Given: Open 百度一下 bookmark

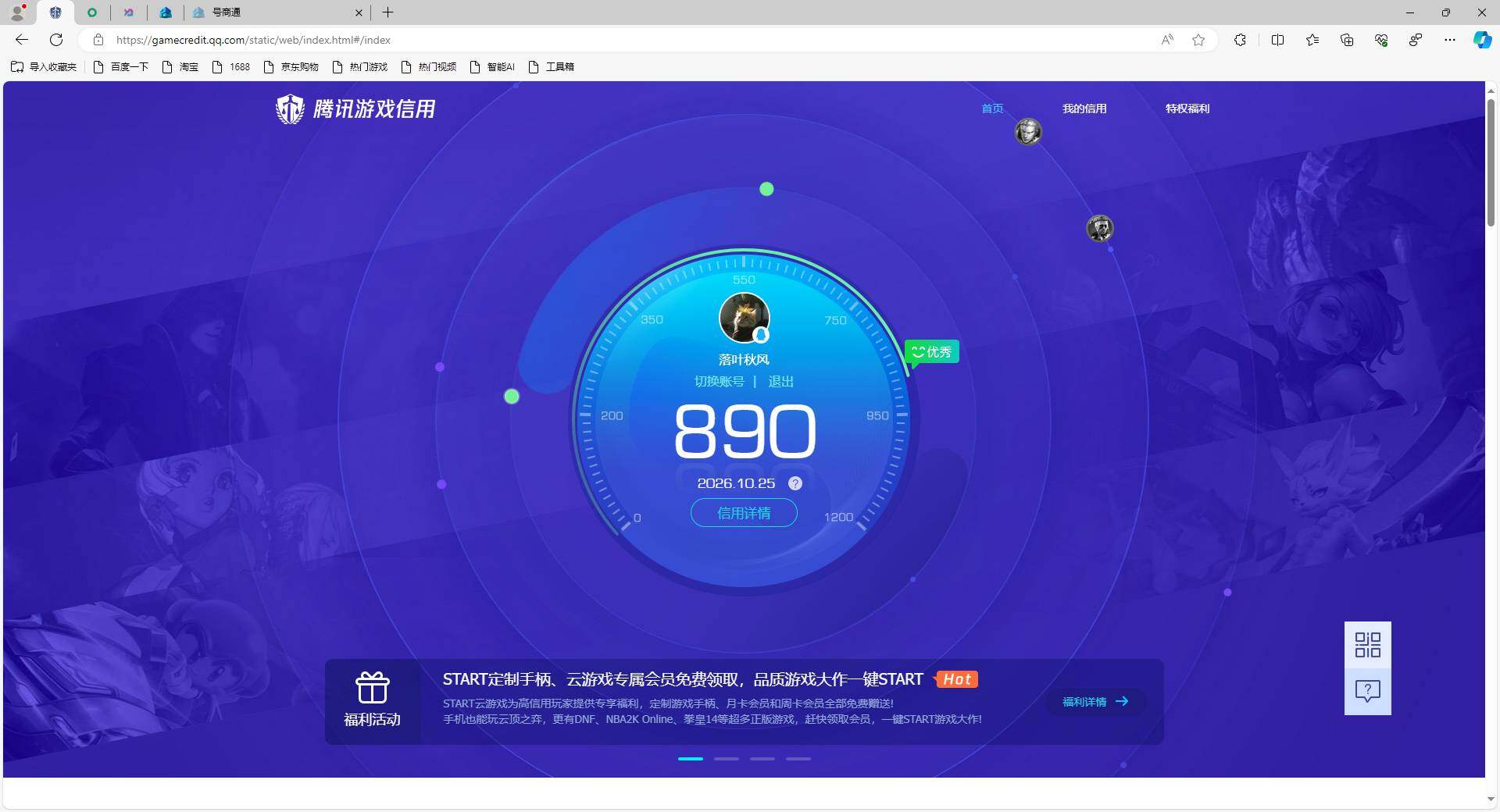Looking at the screenshot, I should (121, 66).
